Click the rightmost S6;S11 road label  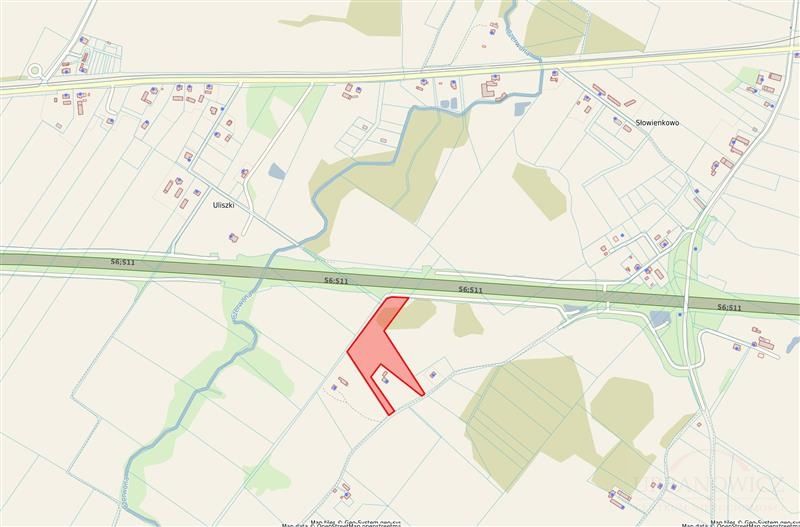tap(729, 307)
